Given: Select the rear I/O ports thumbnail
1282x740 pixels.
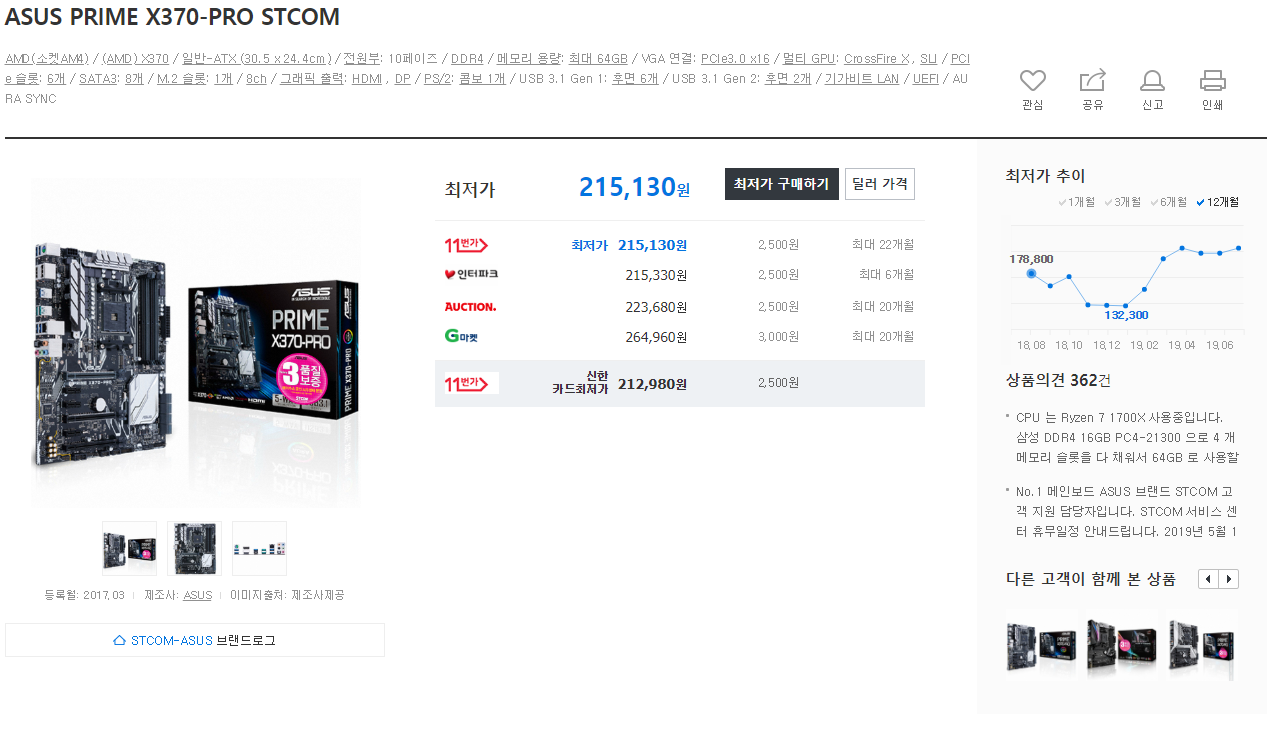Looking at the screenshot, I should pos(259,548).
